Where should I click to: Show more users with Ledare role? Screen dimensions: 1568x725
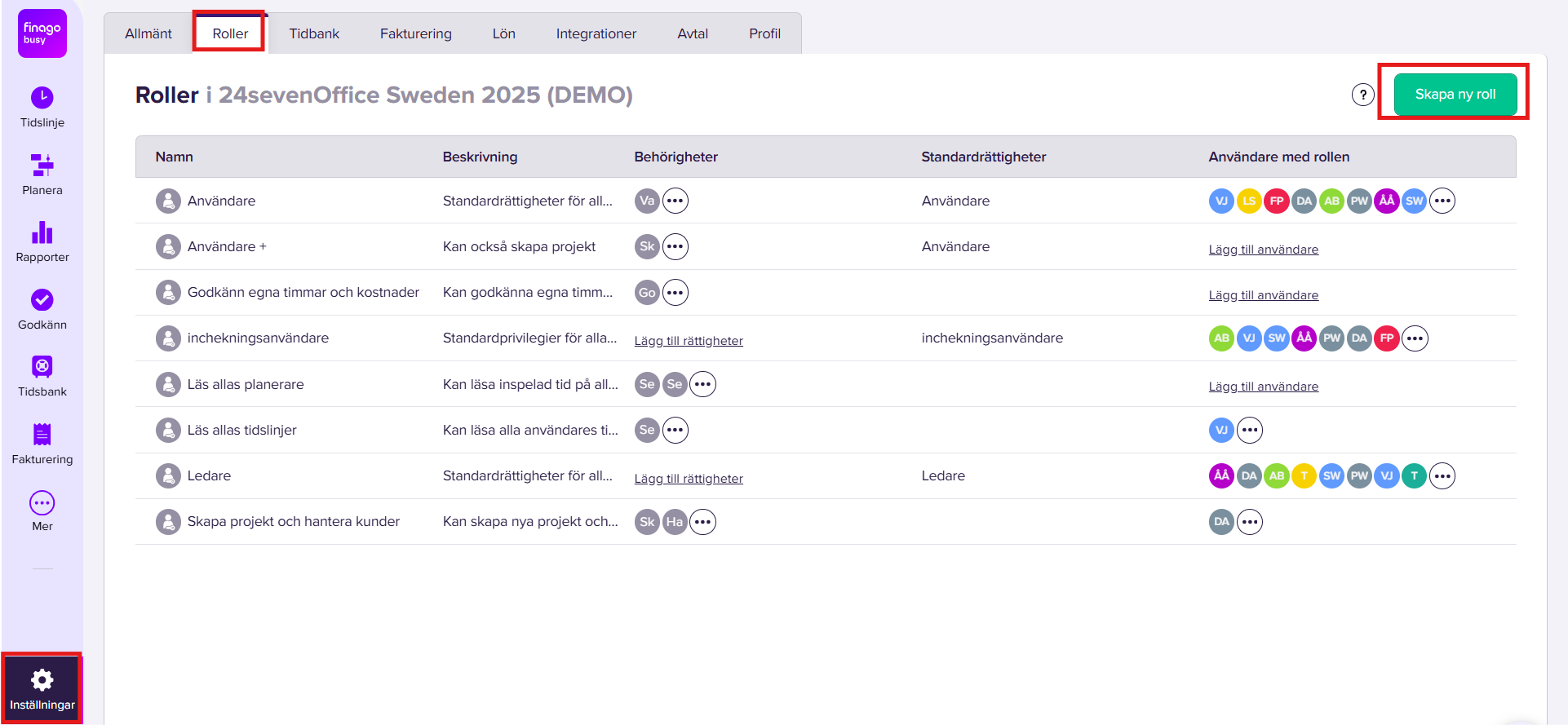pyautogui.click(x=1442, y=475)
